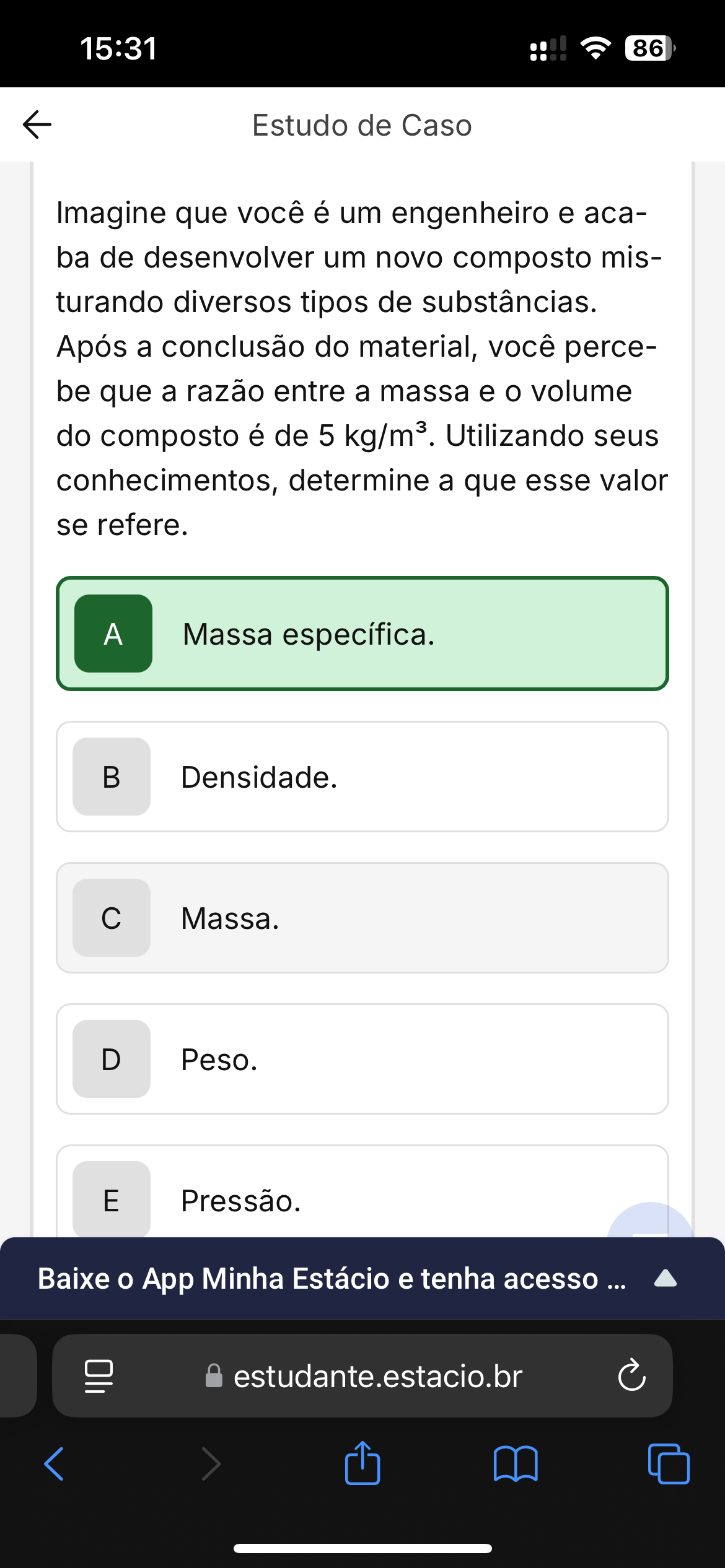Tap the Baixe o App Minha Estácio banner
Screen dimensions: 725x1568
[332, 1279]
